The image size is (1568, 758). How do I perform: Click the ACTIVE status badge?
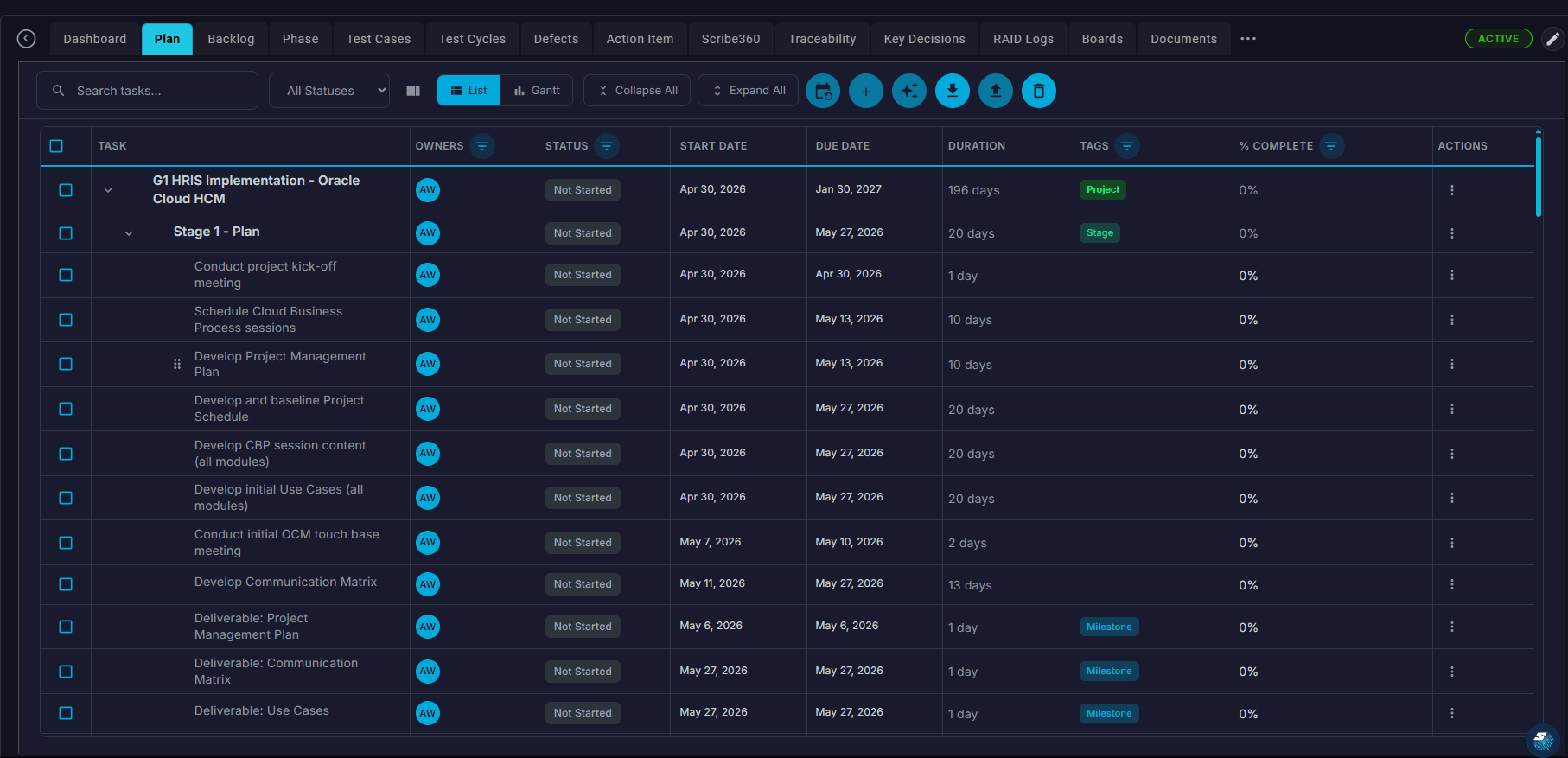(1498, 39)
